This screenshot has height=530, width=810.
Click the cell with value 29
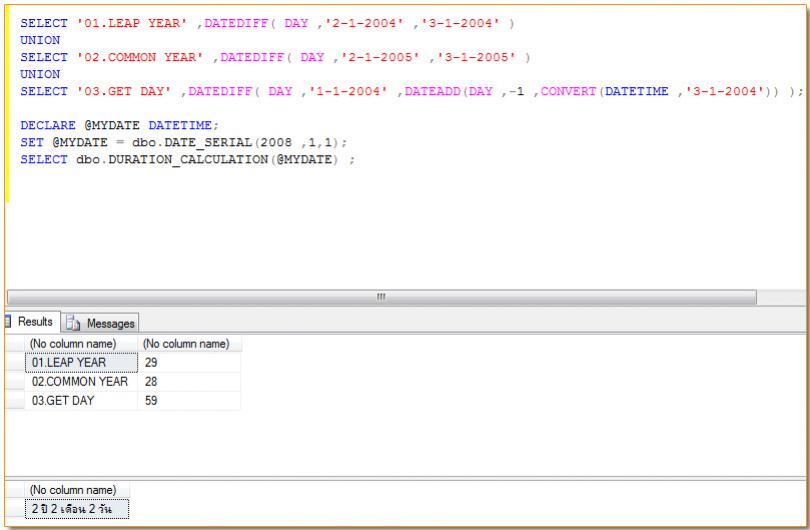tap(189, 363)
